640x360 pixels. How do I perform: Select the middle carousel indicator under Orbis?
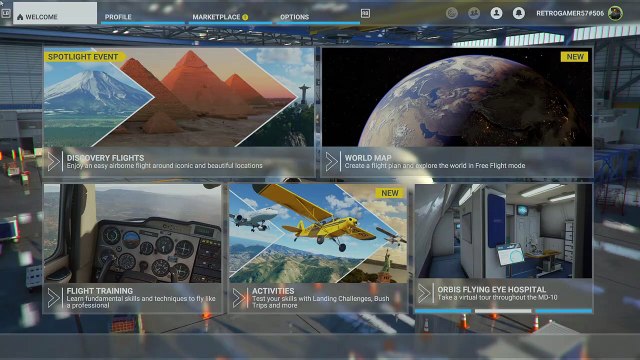(x=503, y=311)
